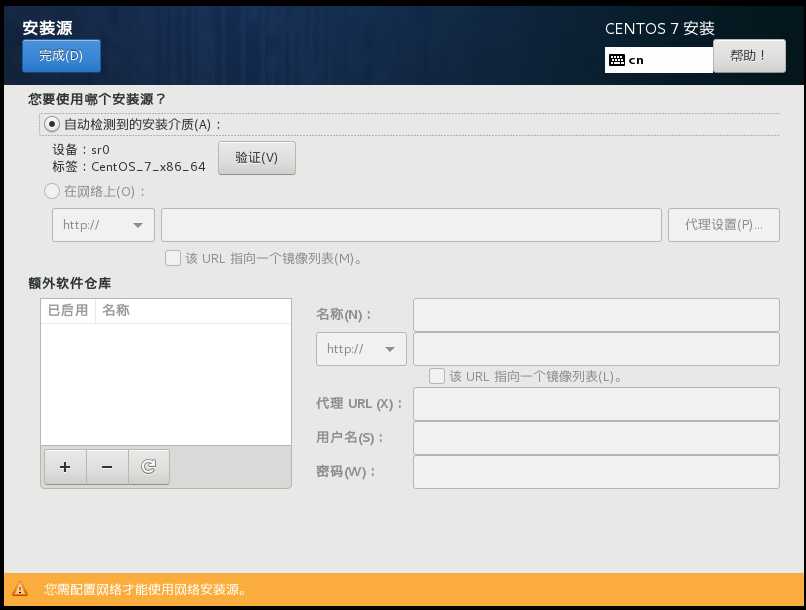Click the 密码(W) password field
The width and height of the screenshot is (806, 610).
pos(596,472)
